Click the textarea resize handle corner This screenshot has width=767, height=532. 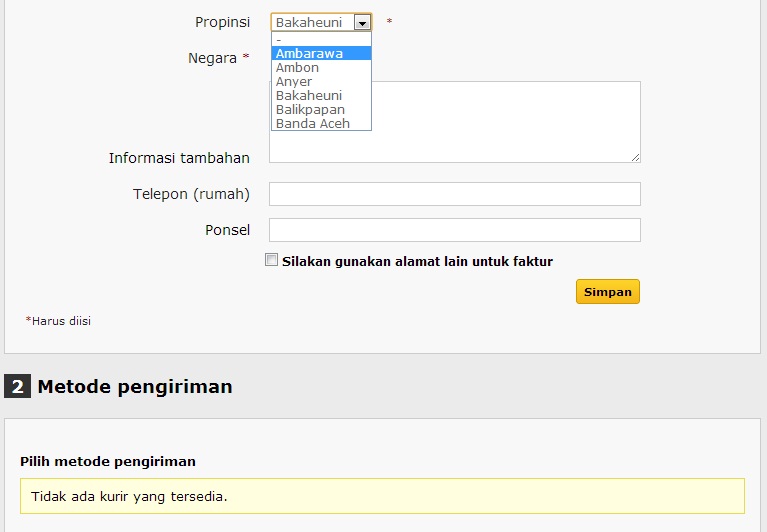(635, 157)
